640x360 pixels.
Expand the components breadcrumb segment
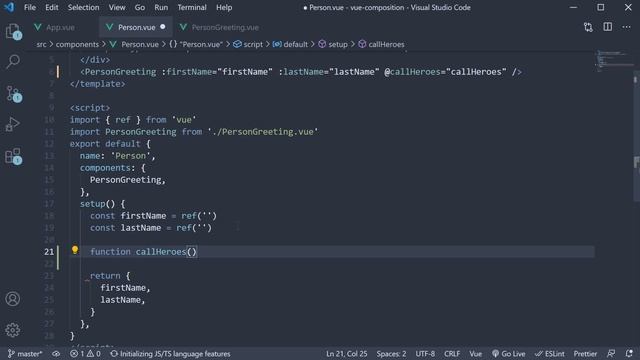[x=77, y=44]
